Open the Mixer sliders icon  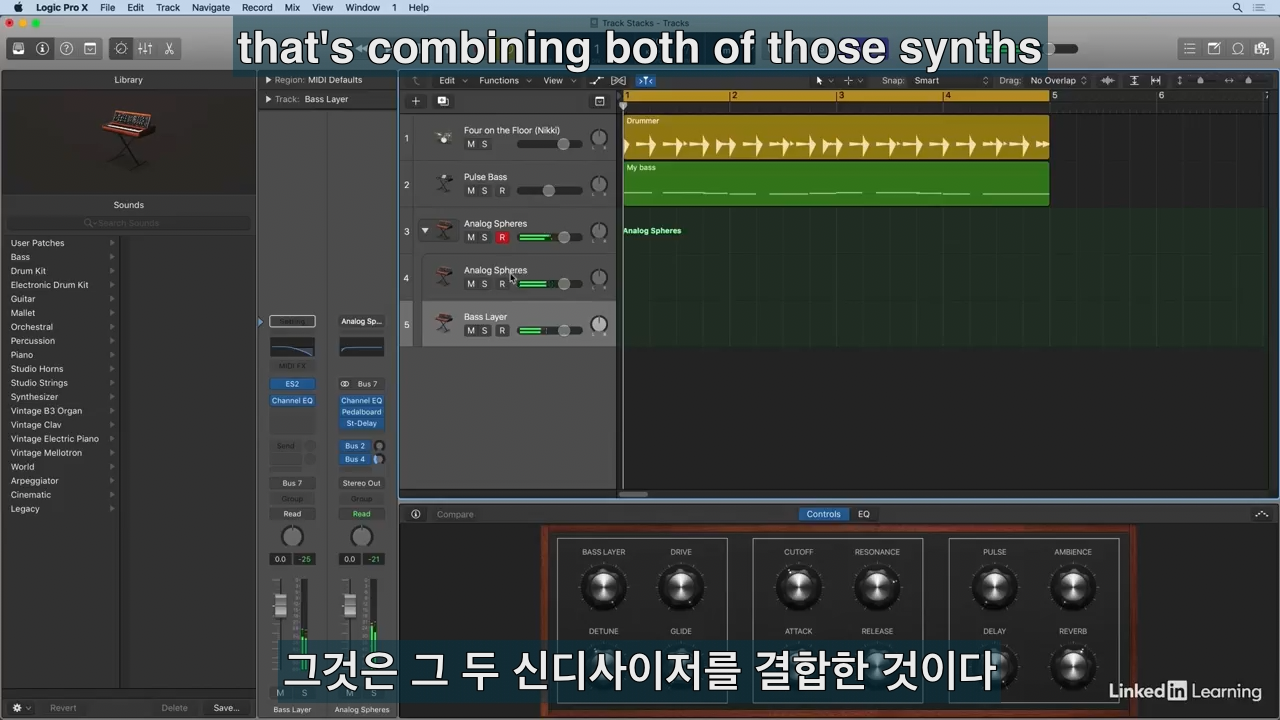145,48
